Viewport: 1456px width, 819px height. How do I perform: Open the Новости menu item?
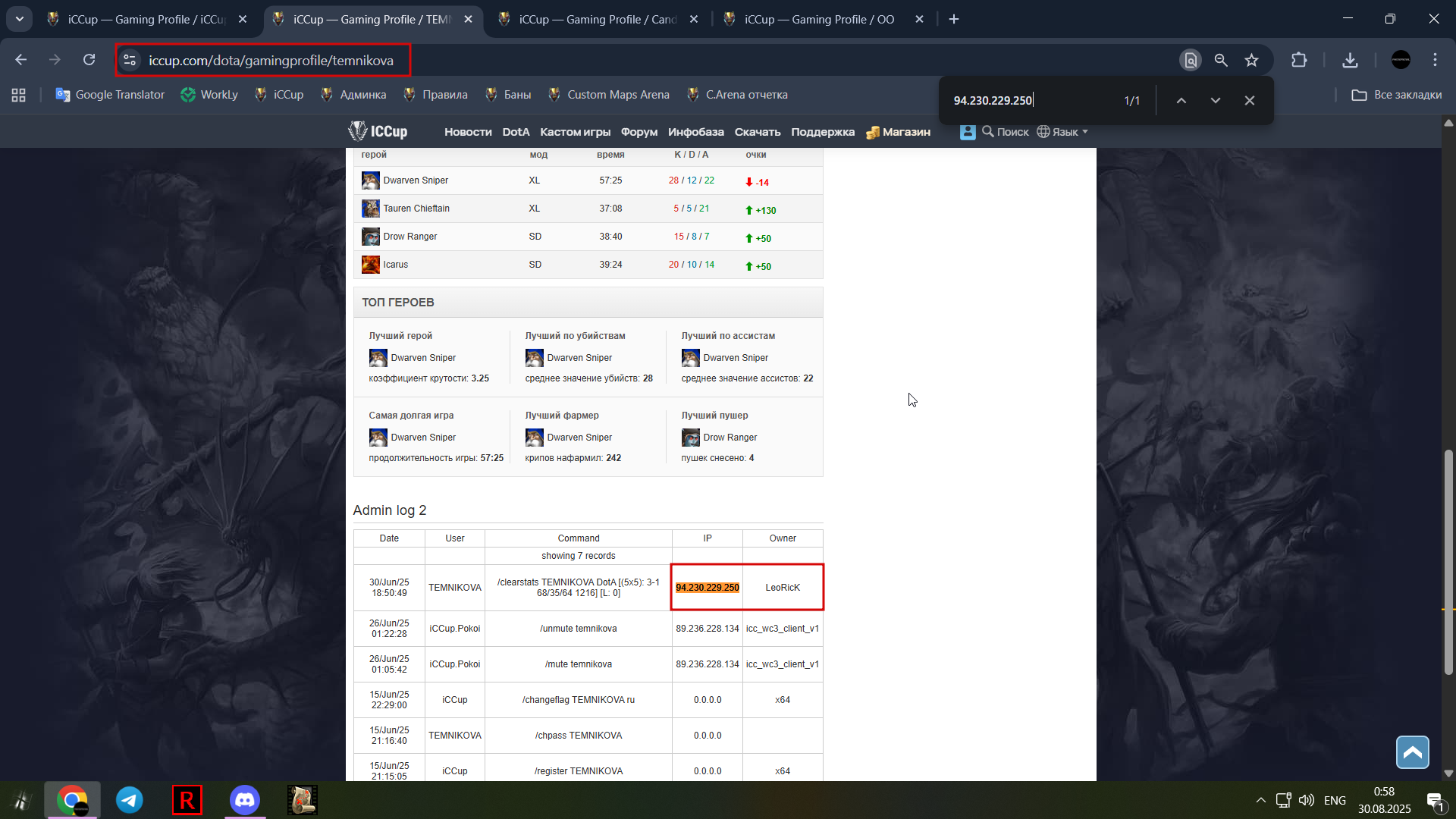468,132
